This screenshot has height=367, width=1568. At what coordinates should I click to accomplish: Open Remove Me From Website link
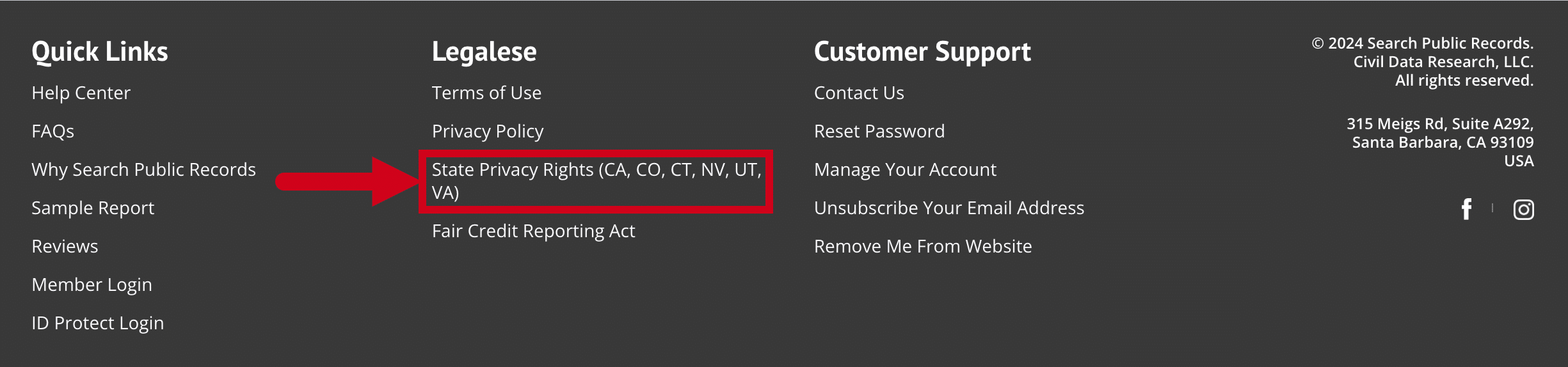click(923, 246)
